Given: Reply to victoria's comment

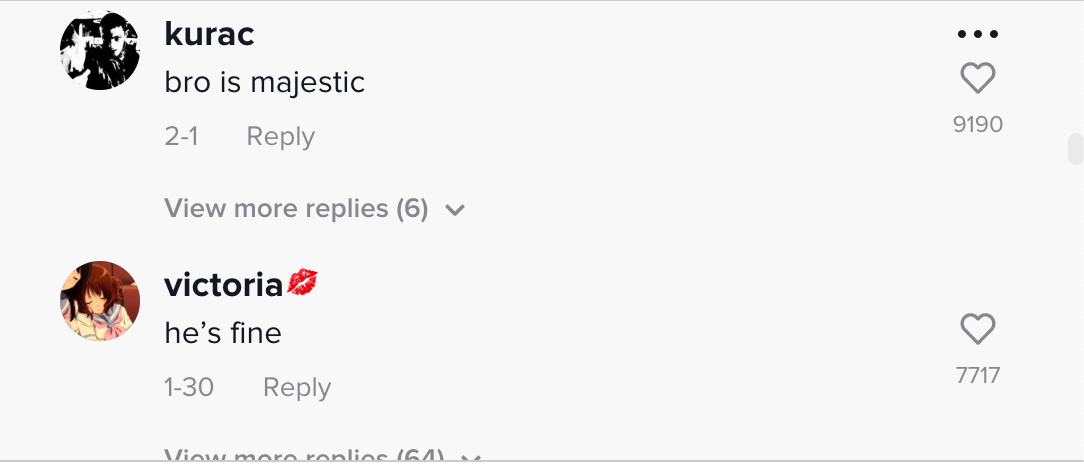Looking at the screenshot, I should pyautogui.click(x=297, y=387).
